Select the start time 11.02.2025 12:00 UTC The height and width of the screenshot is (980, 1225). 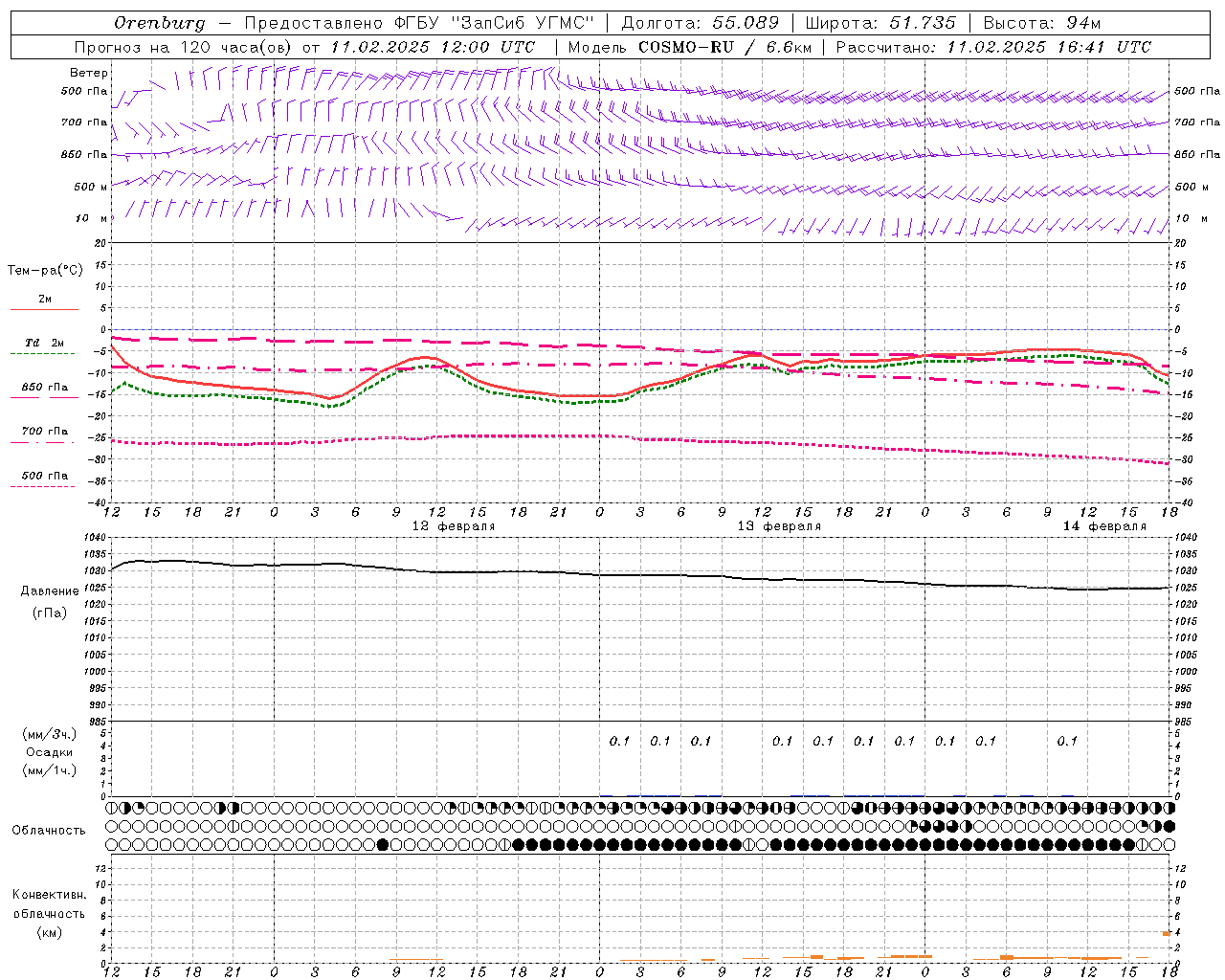coord(433,47)
